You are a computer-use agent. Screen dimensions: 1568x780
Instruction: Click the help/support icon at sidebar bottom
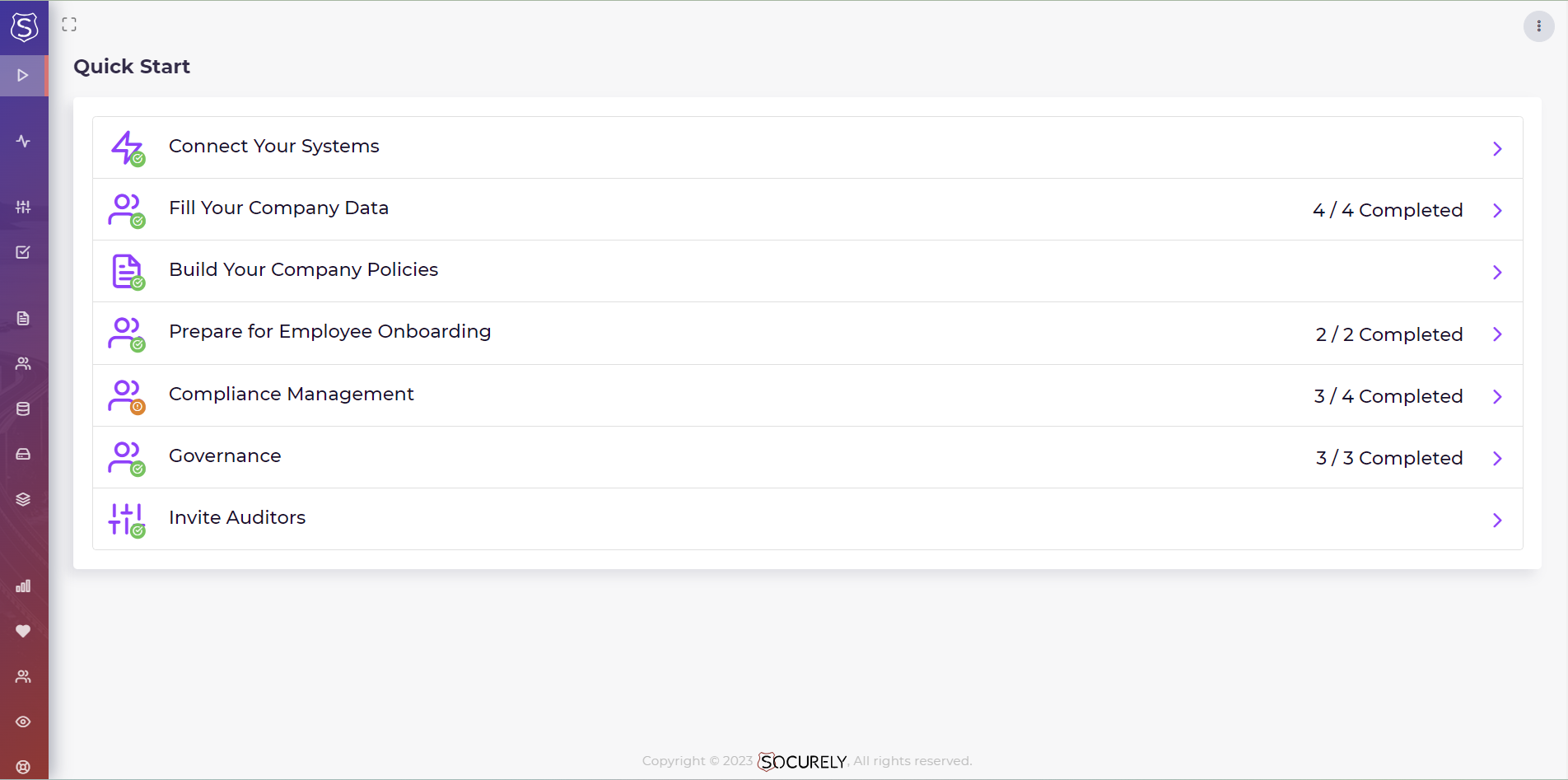pos(24,767)
